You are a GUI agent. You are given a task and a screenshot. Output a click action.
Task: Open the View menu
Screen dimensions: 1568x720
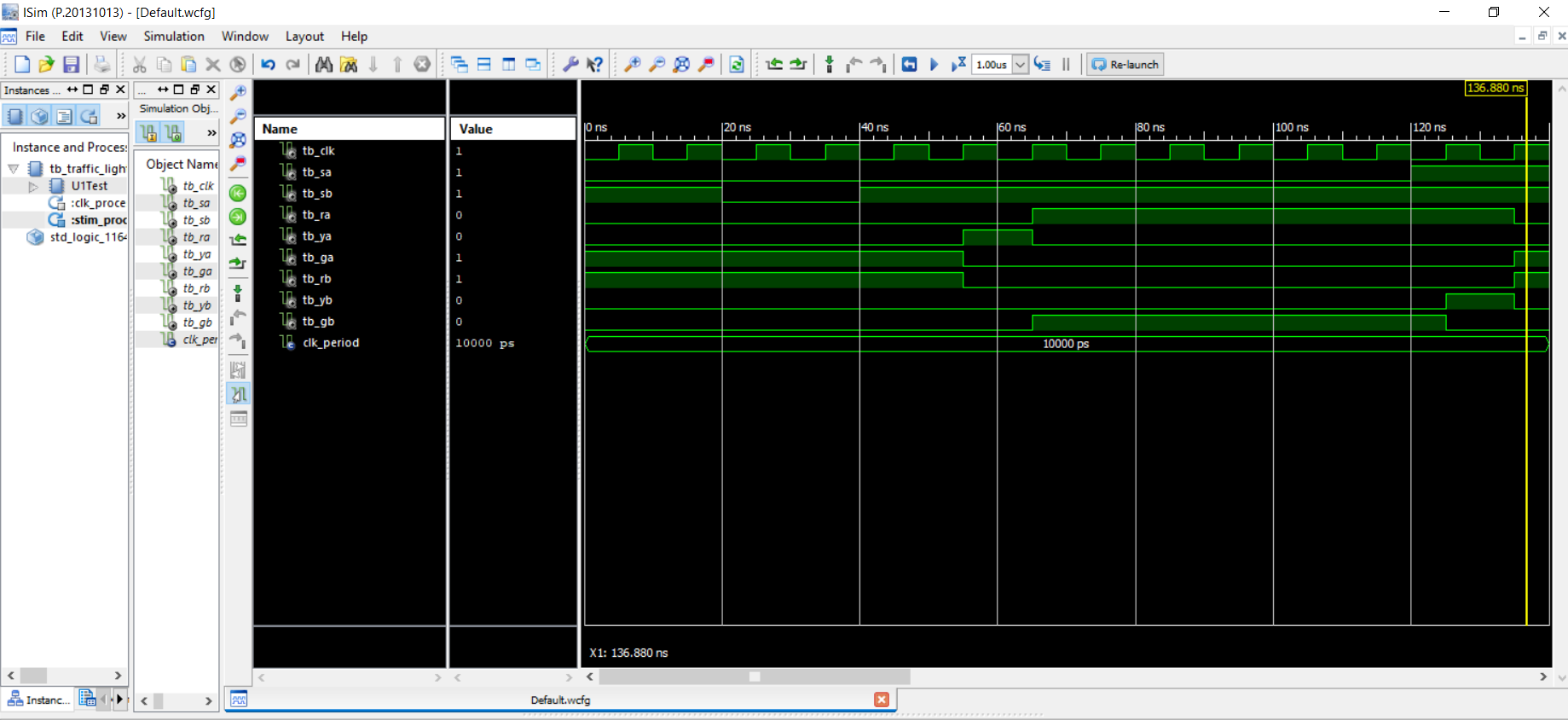pos(113,36)
